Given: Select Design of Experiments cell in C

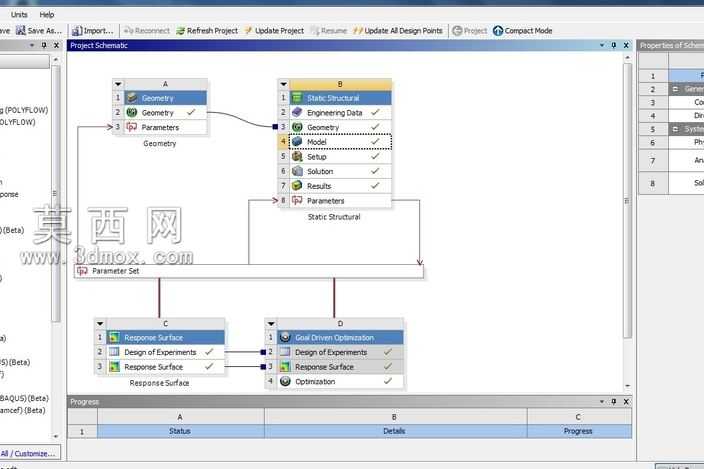Looking at the screenshot, I should tap(165, 352).
